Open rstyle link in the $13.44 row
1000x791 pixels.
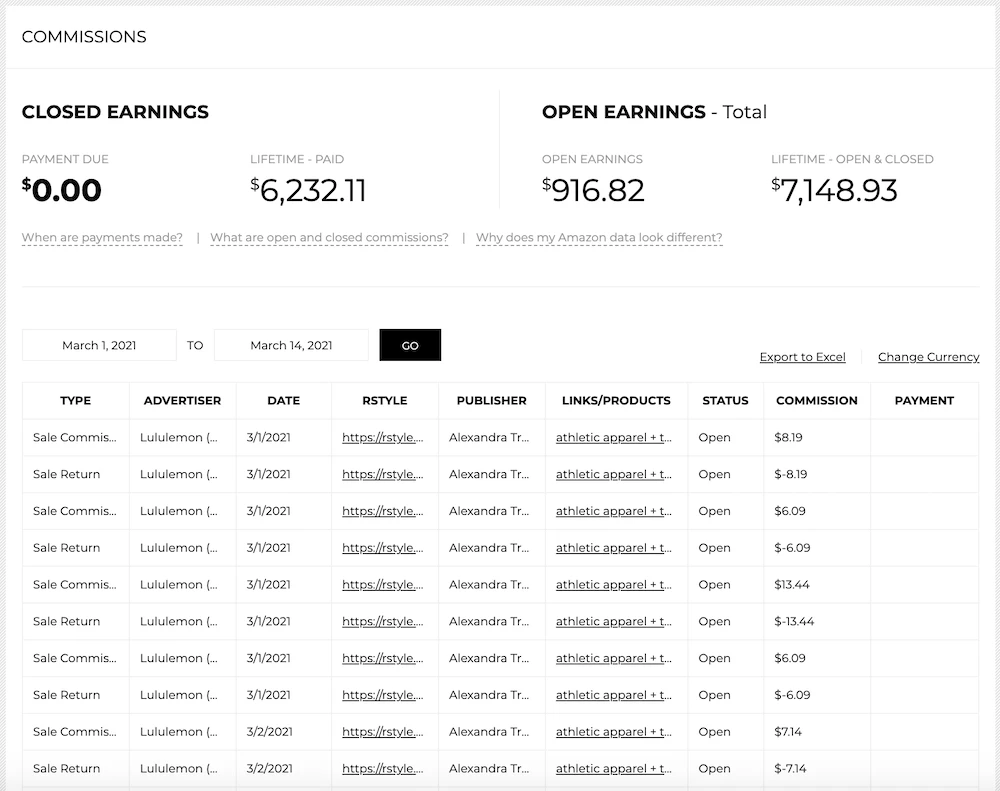pos(383,585)
